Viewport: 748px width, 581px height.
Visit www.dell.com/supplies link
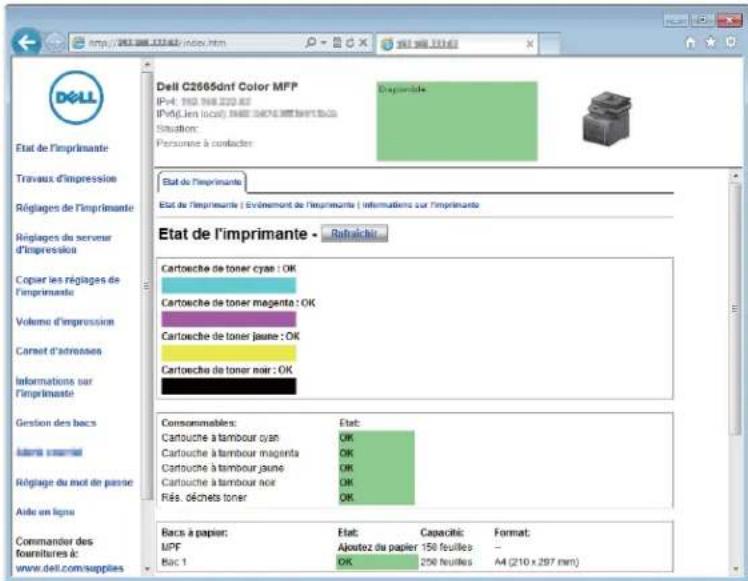pyautogui.click(x=70, y=568)
